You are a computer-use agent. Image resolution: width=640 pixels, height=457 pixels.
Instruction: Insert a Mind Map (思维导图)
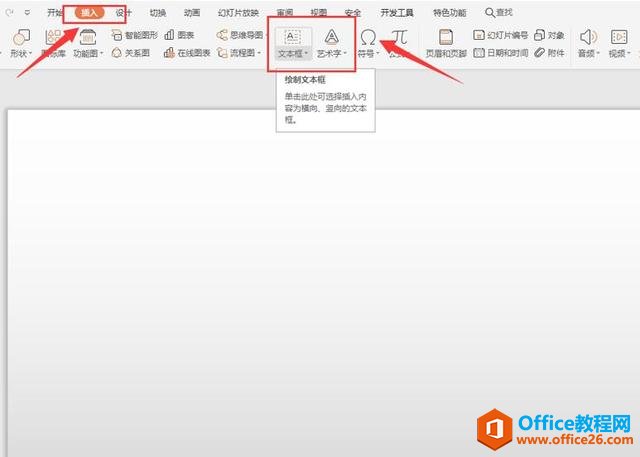[240, 35]
